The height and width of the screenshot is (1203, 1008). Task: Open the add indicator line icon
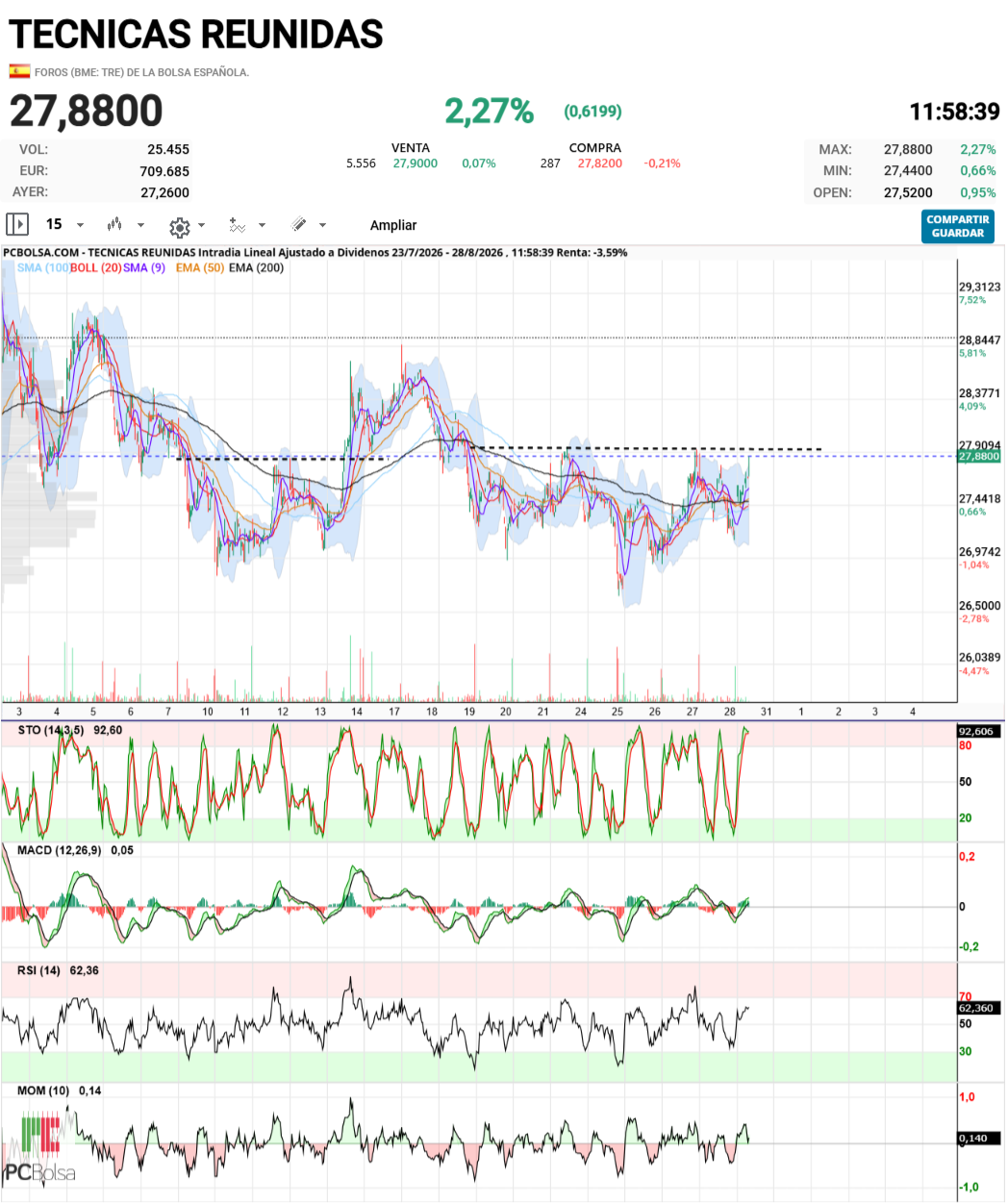point(237,225)
